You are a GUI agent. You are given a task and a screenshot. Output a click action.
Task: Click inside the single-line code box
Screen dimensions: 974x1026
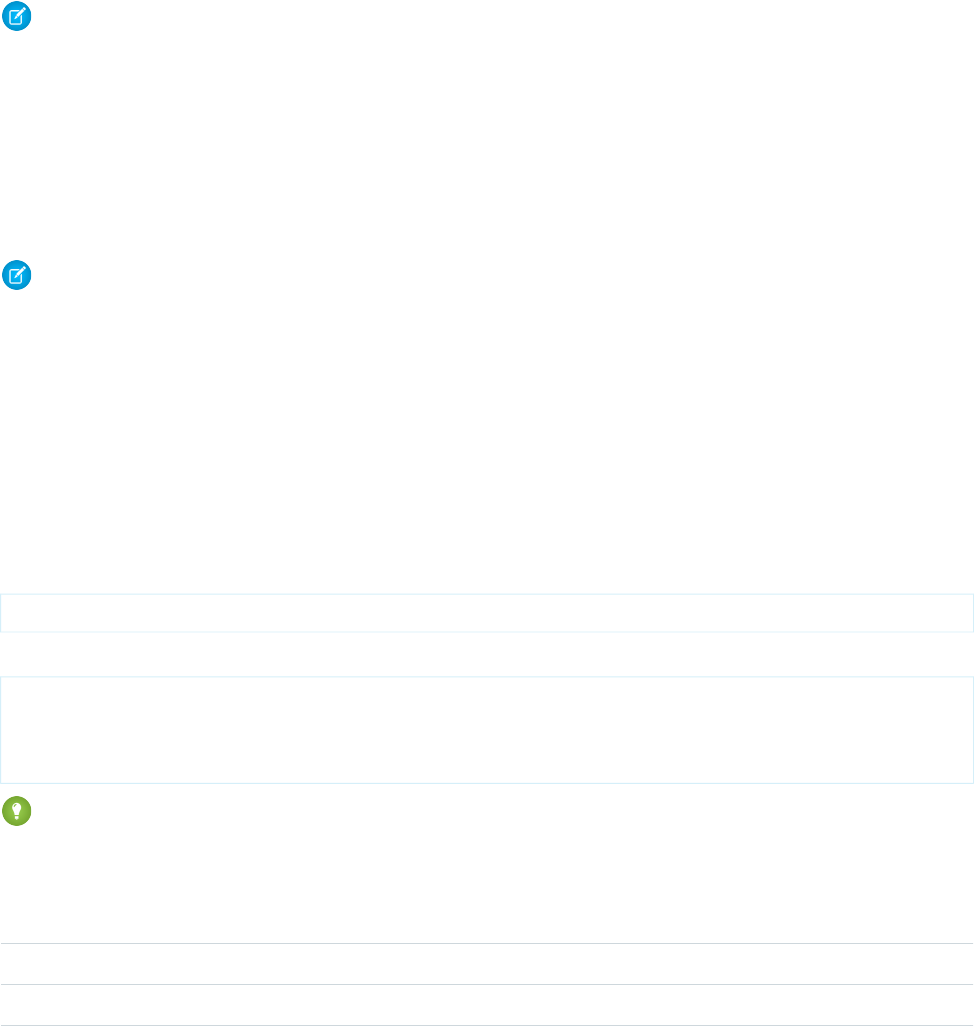click(x=486, y=613)
